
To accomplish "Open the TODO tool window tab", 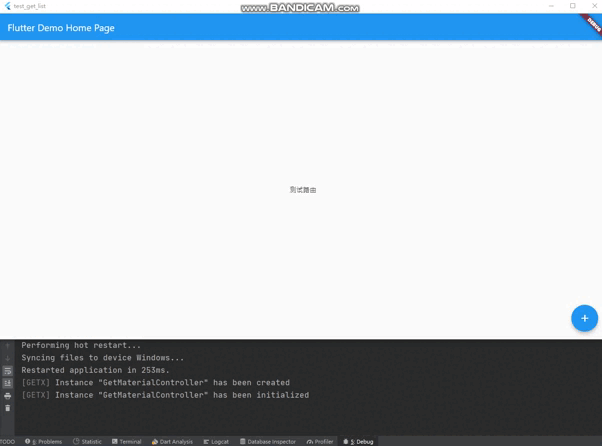I will [x=8, y=441].
